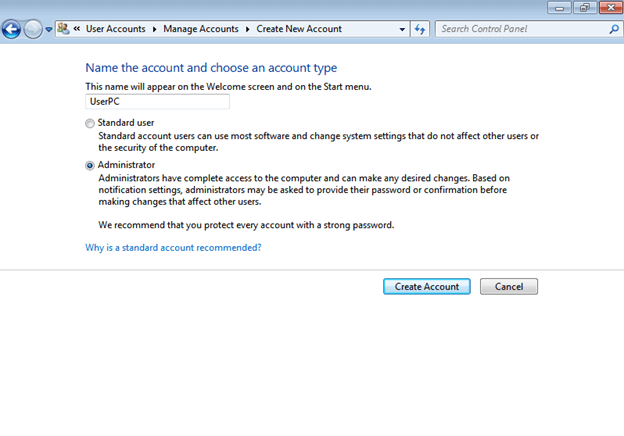Open 'Why is a standard account recommended?' link
The image size is (624, 436).
173,247
